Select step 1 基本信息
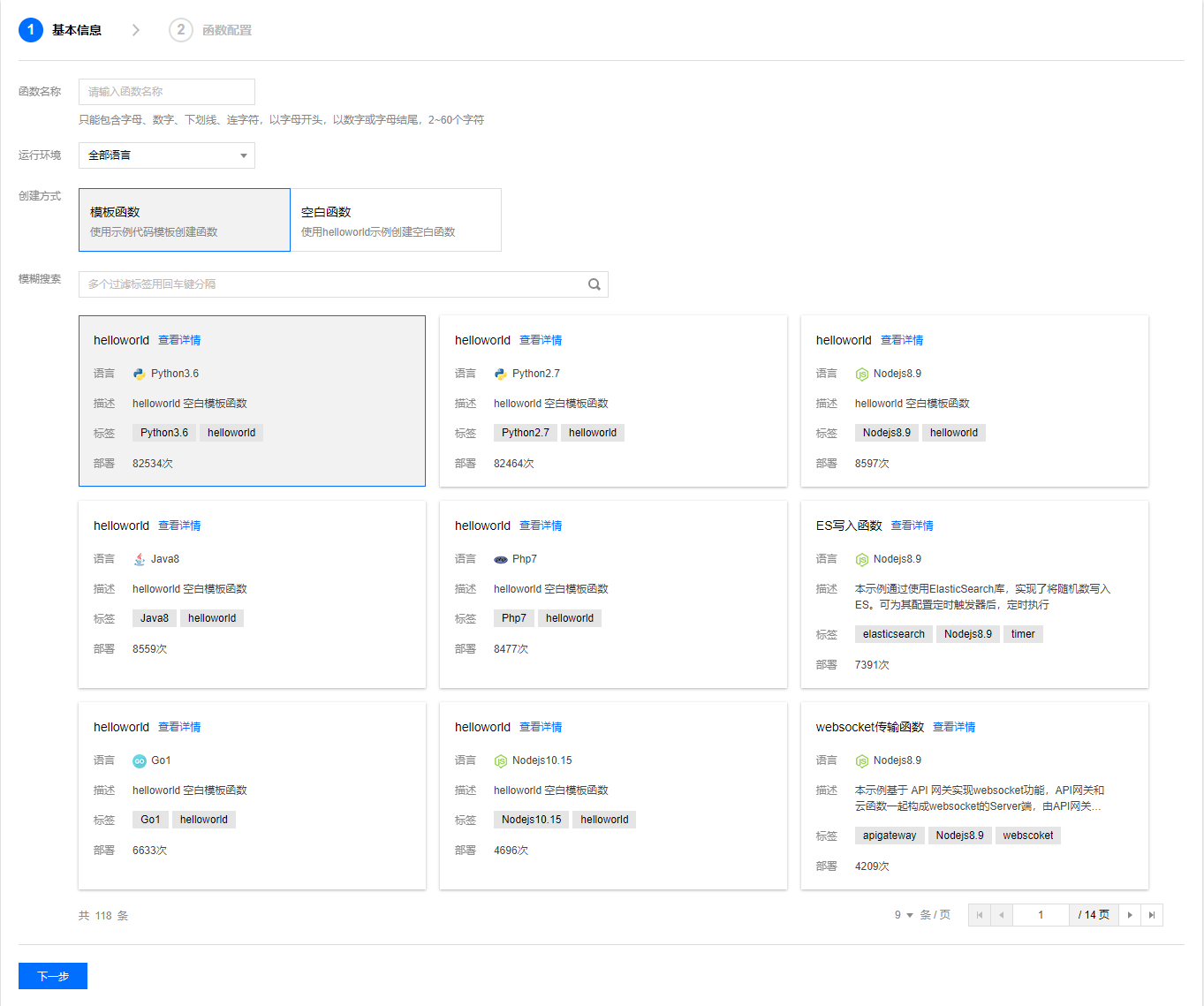 click(x=60, y=30)
